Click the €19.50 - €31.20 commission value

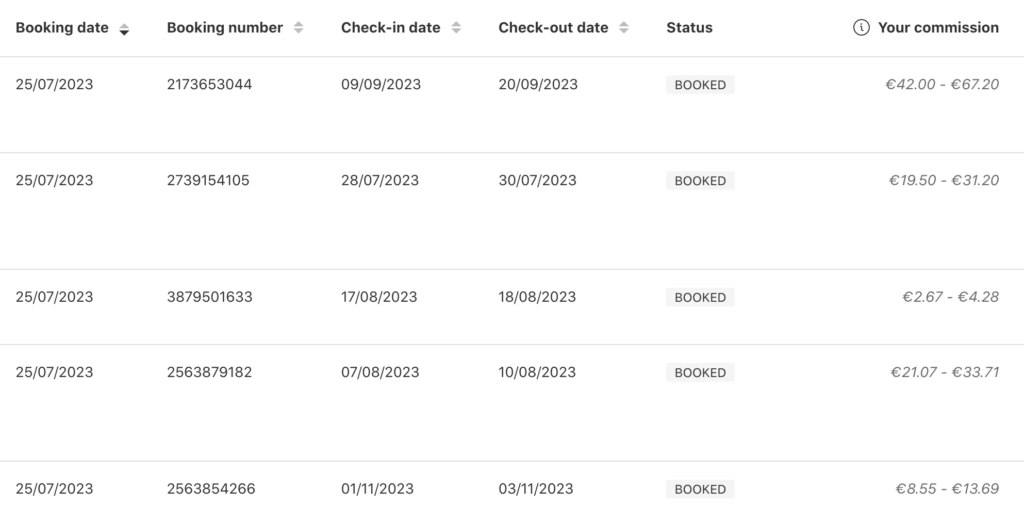pyautogui.click(x=943, y=181)
